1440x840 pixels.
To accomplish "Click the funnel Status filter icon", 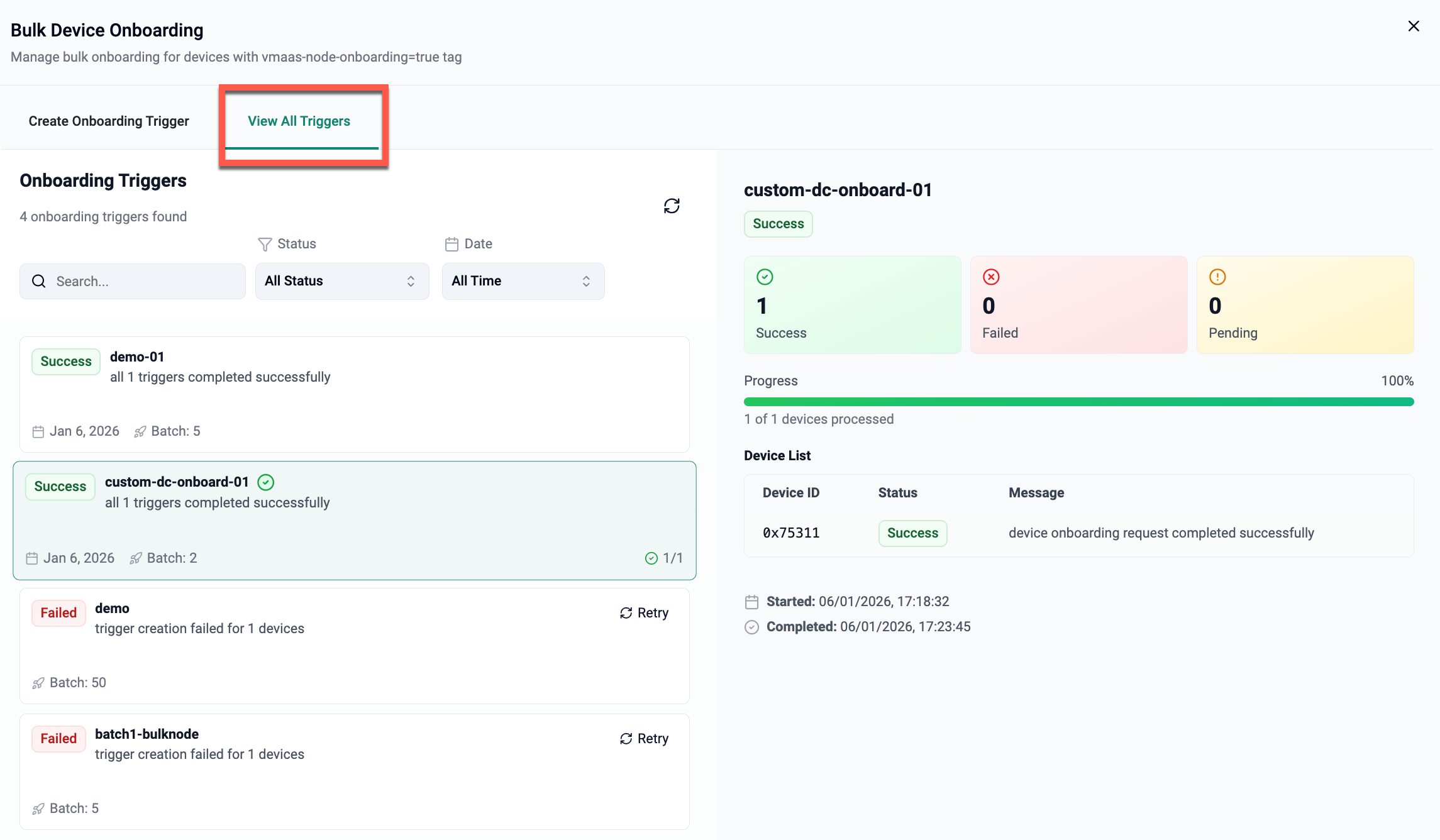I will (265, 244).
